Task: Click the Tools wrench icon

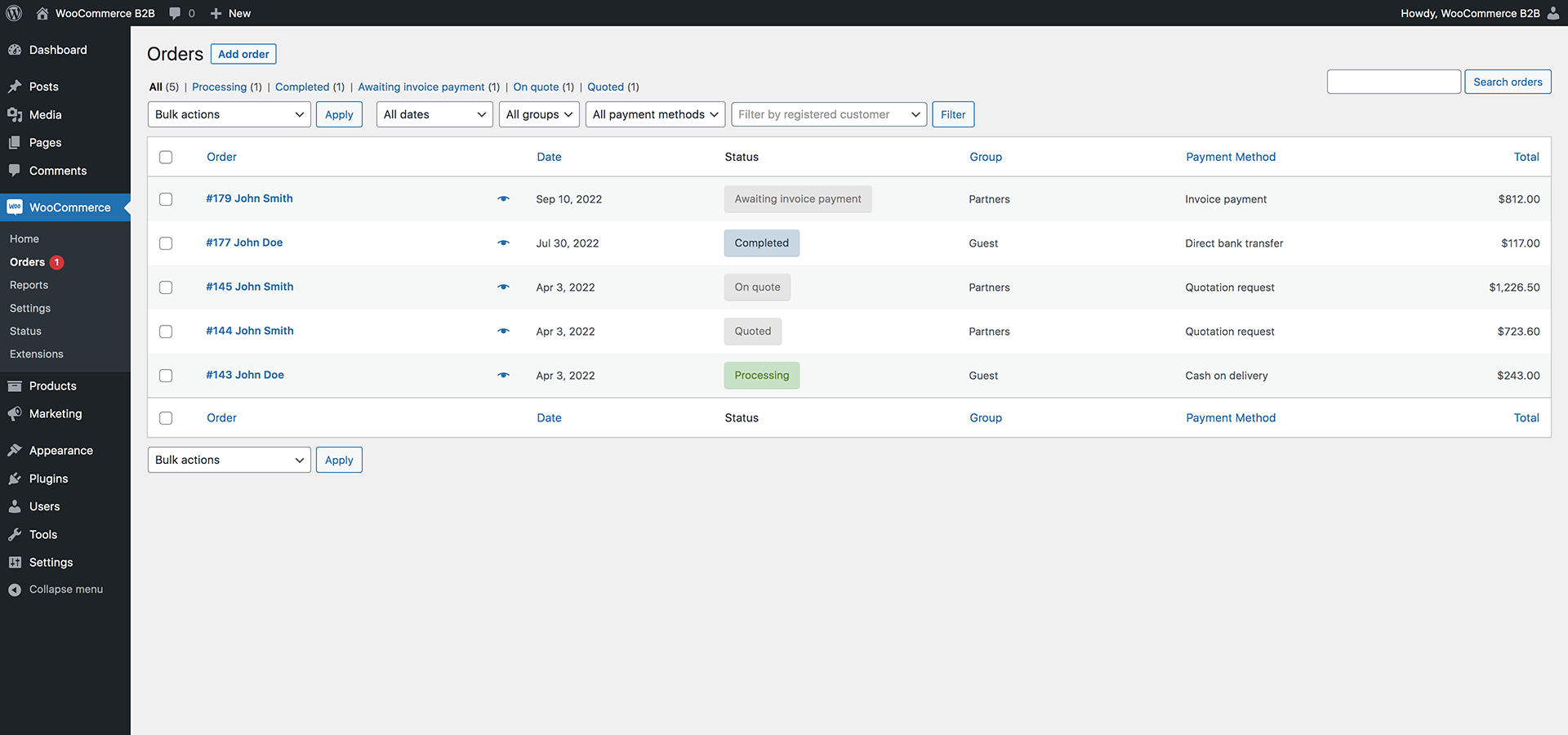Action: tap(15, 535)
